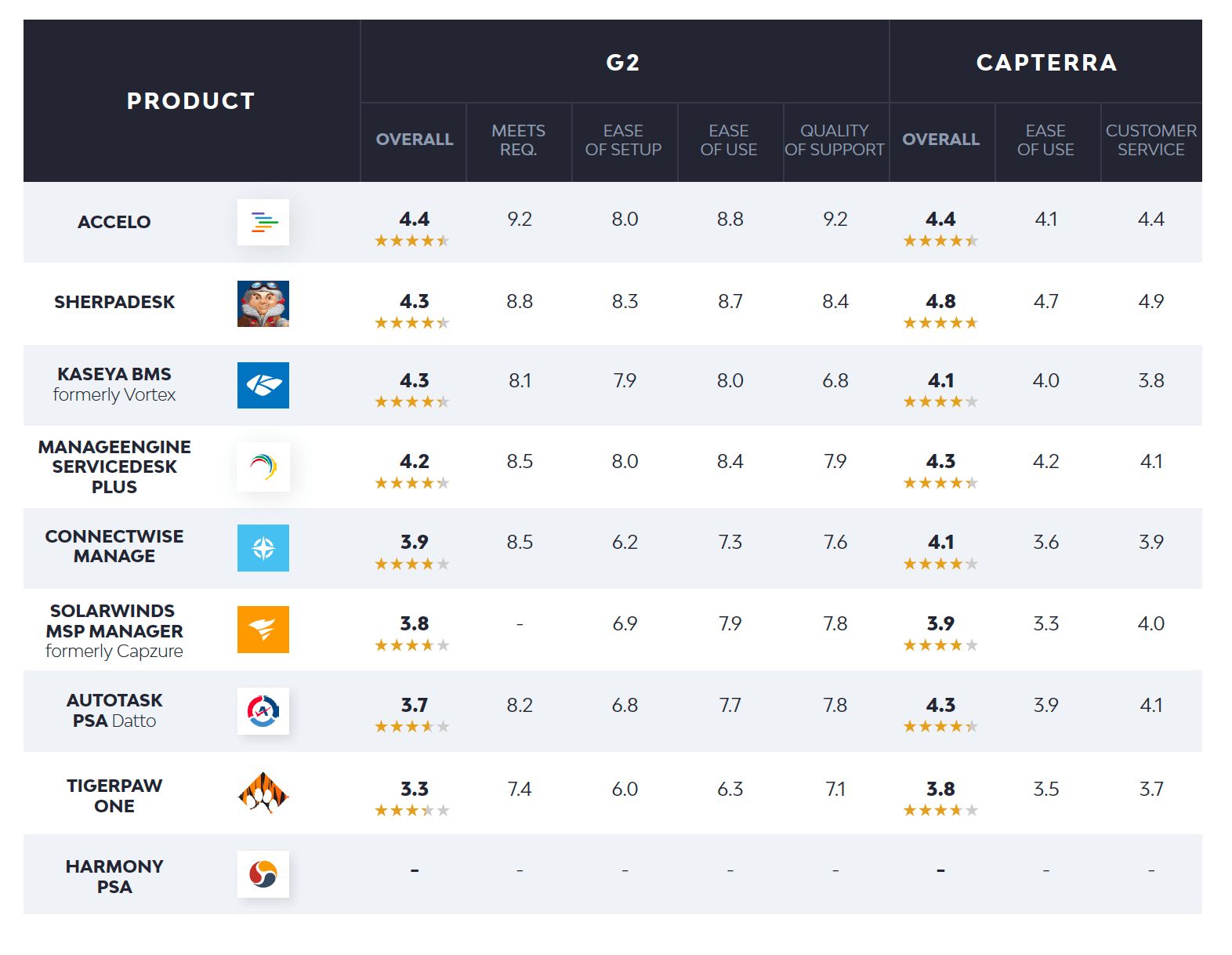Click the Accelo logo icon
Screen dimensions: 1232x955
[263, 223]
